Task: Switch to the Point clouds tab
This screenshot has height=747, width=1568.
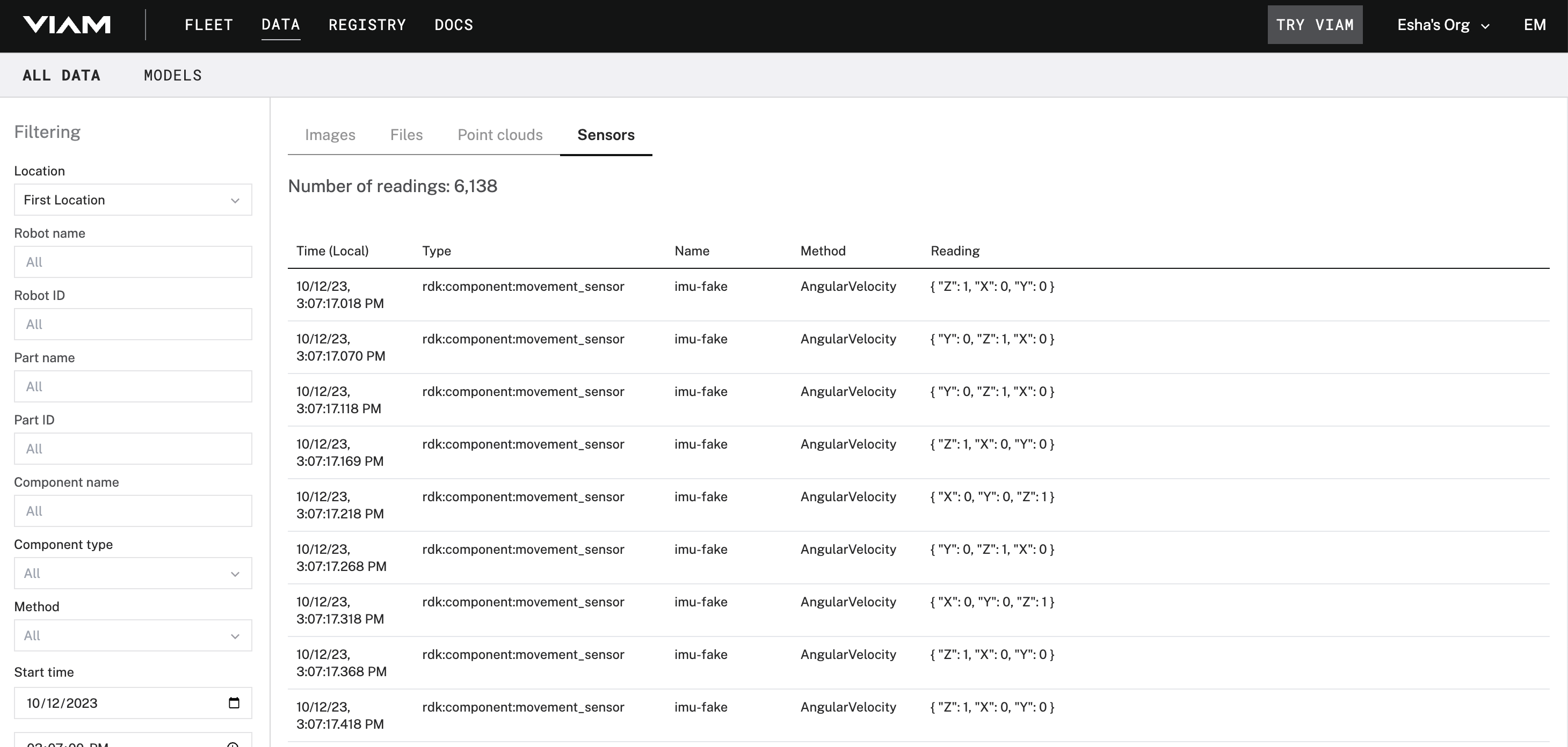Action: pos(500,135)
